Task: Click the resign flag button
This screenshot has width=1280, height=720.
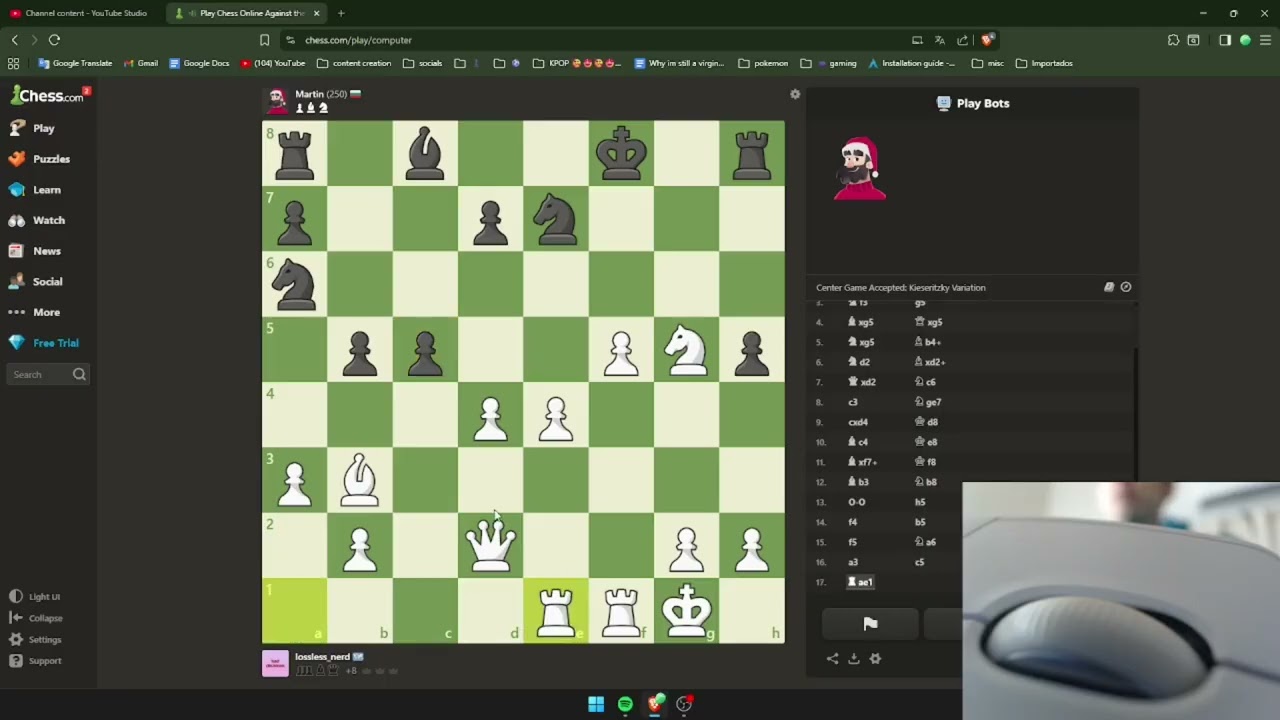Action: (870, 624)
